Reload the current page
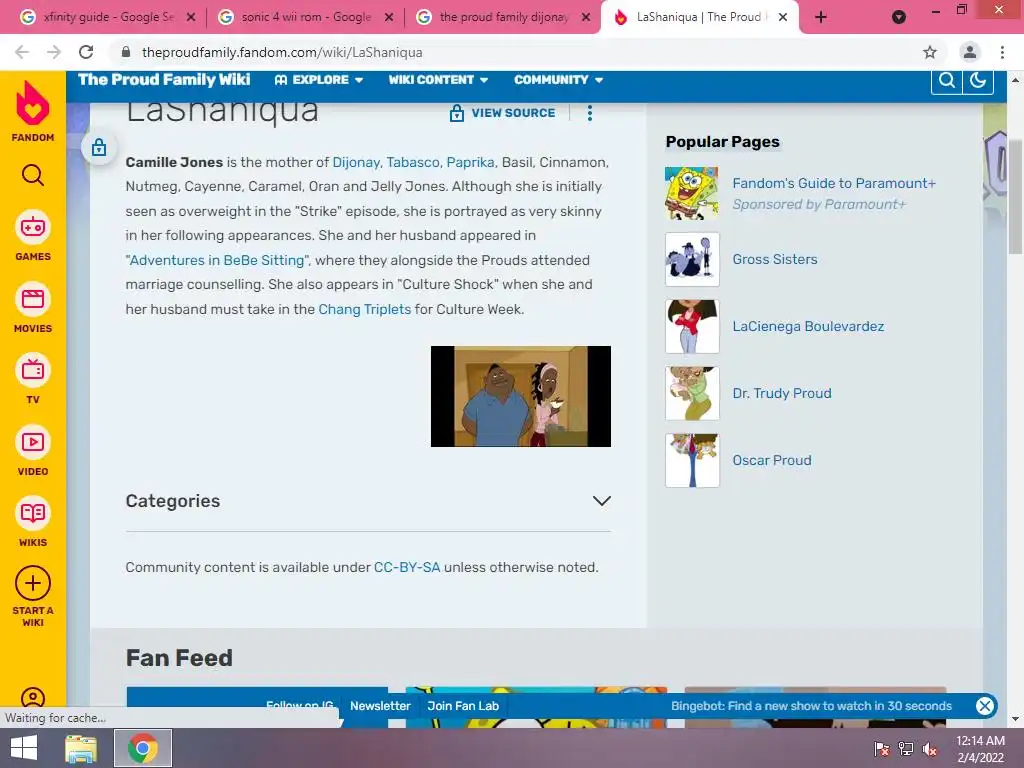The height and width of the screenshot is (768, 1024). click(x=86, y=52)
